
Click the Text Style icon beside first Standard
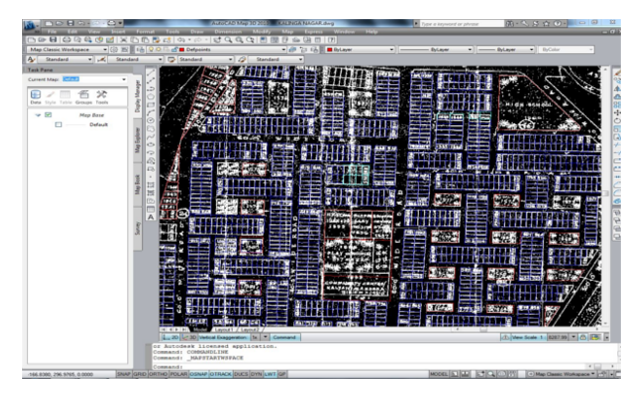pyautogui.click(x=31, y=59)
